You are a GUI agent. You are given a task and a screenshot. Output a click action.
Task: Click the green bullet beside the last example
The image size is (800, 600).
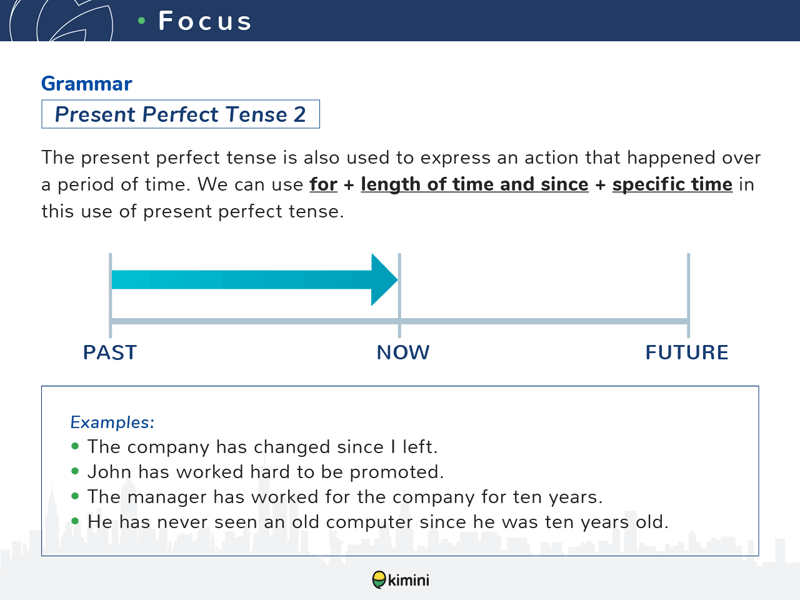[76, 521]
